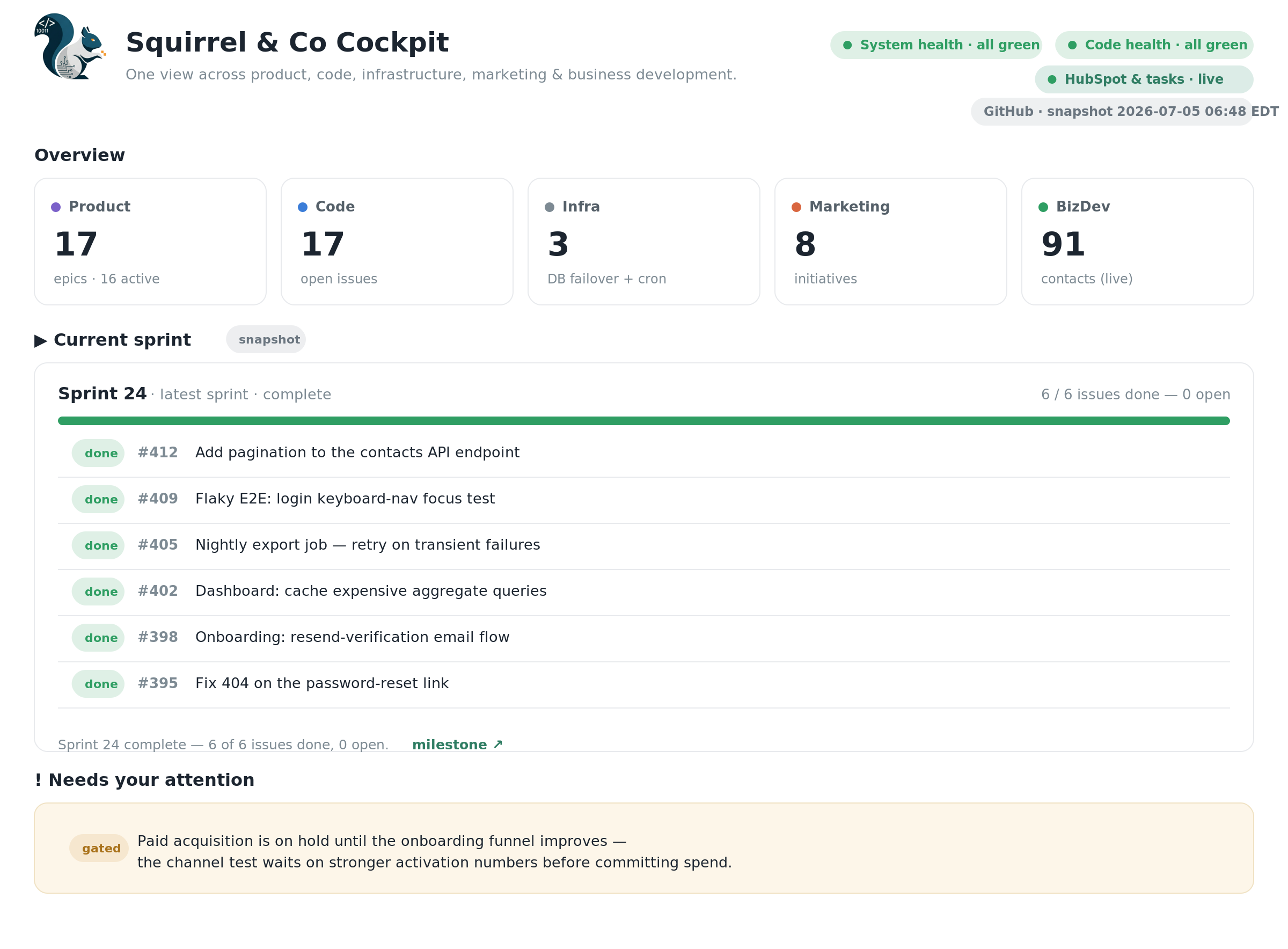Click the green dot on BizDev card
Viewport: 1288px width, 949px height.
(1043, 207)
